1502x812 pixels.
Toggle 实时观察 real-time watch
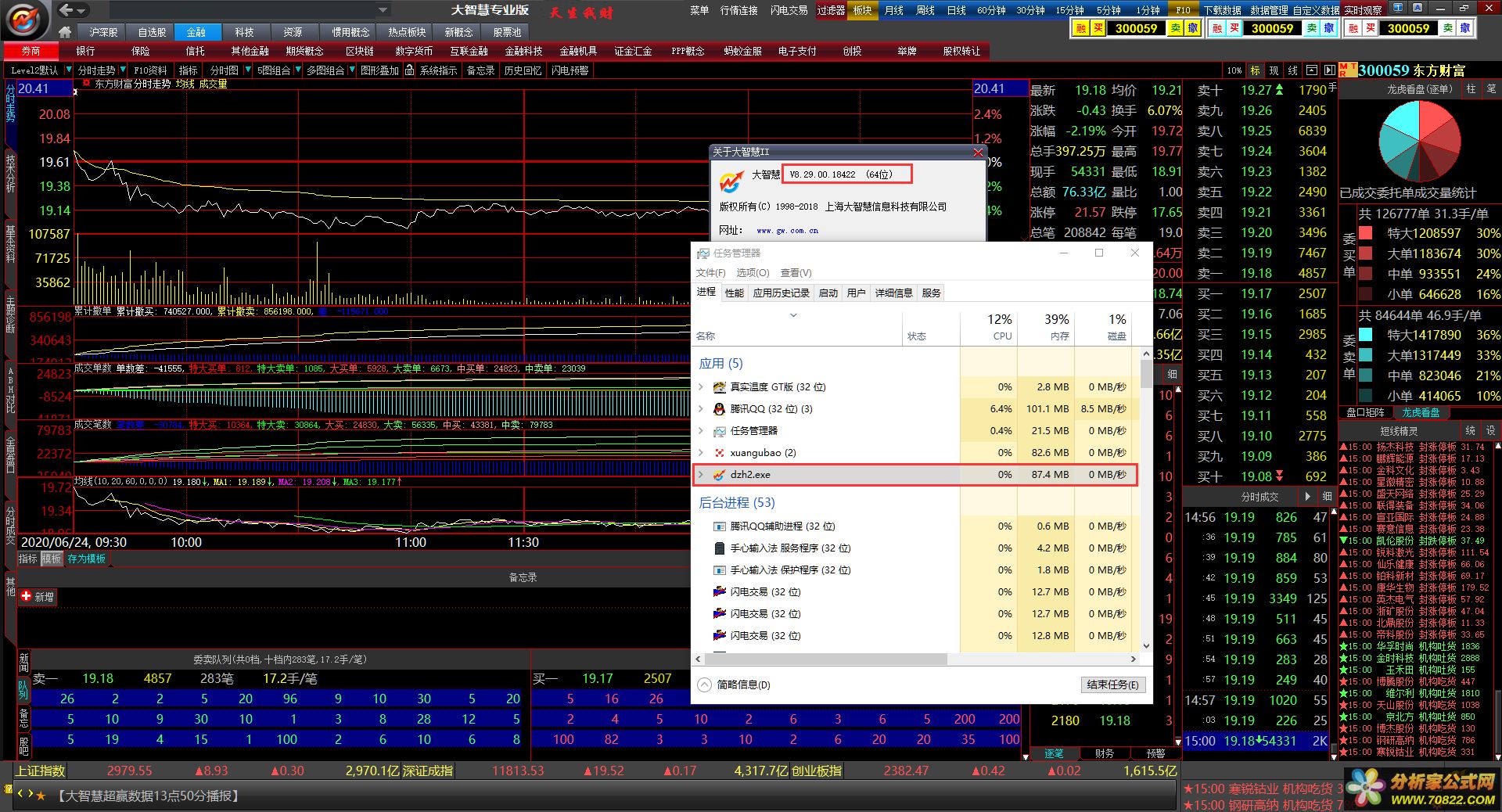[x=1364, y=10]
